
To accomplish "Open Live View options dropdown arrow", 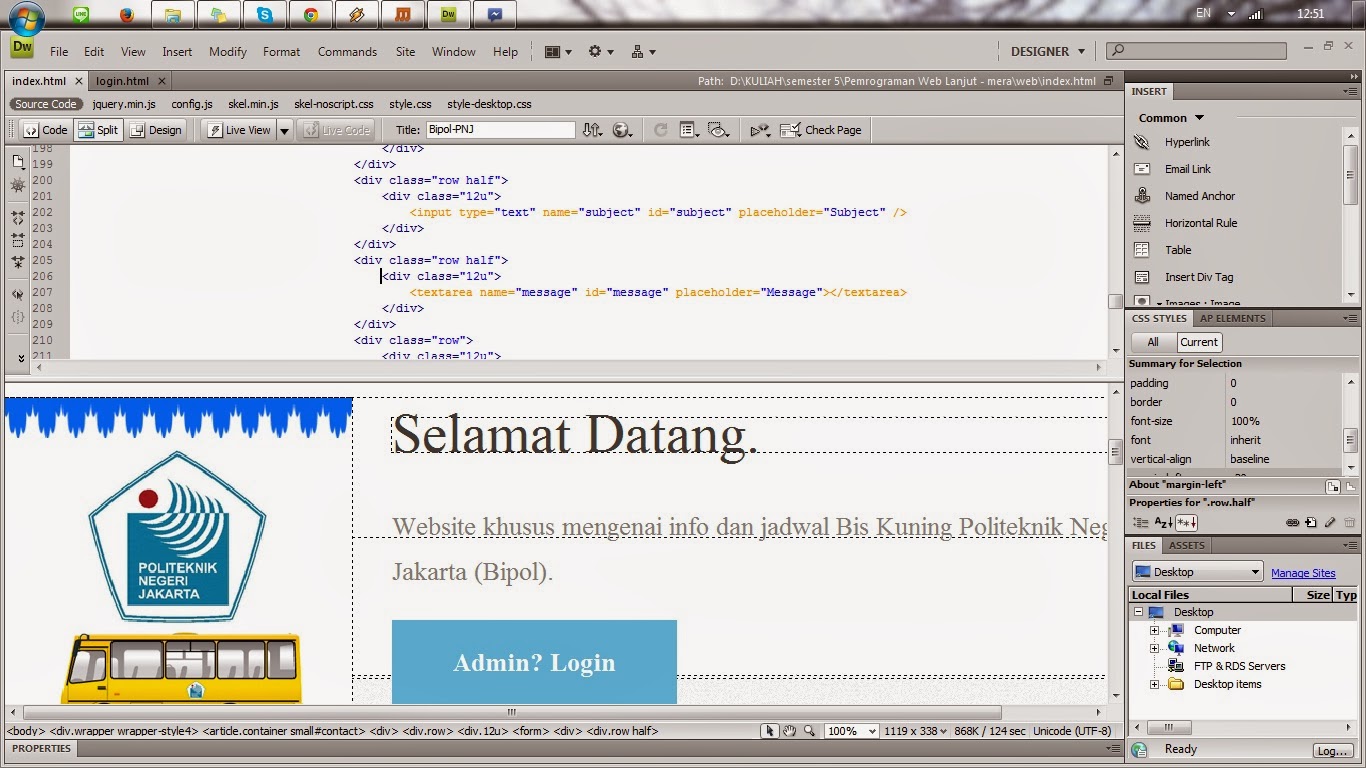I will [284, 130].
